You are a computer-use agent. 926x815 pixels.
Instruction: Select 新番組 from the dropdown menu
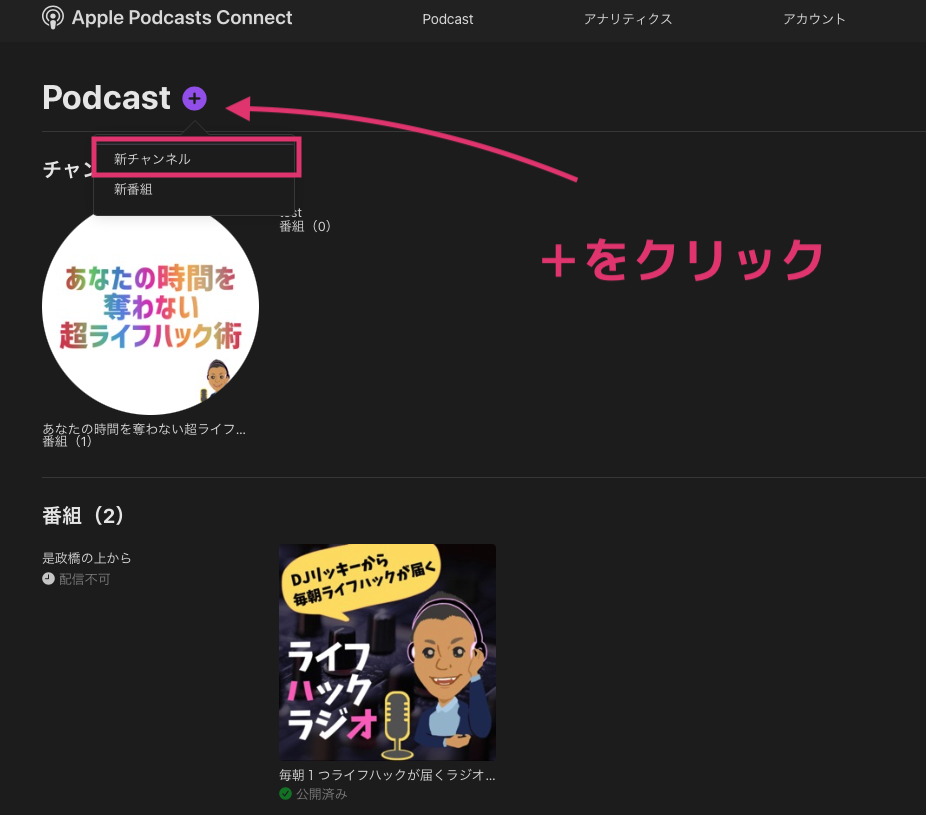tap(194, 190)
